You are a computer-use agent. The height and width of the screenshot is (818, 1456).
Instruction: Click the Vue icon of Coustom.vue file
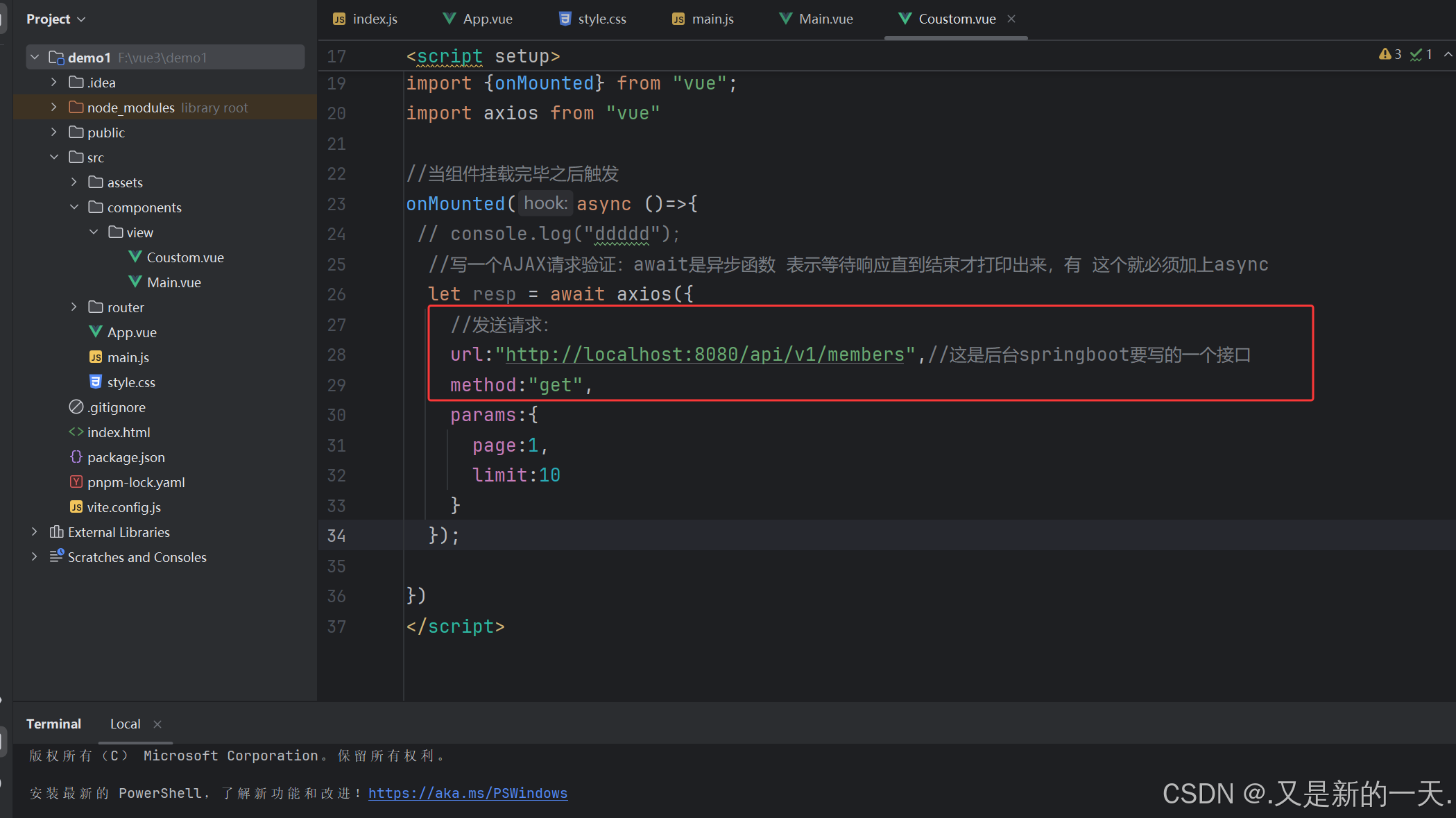tap(135, 257)
